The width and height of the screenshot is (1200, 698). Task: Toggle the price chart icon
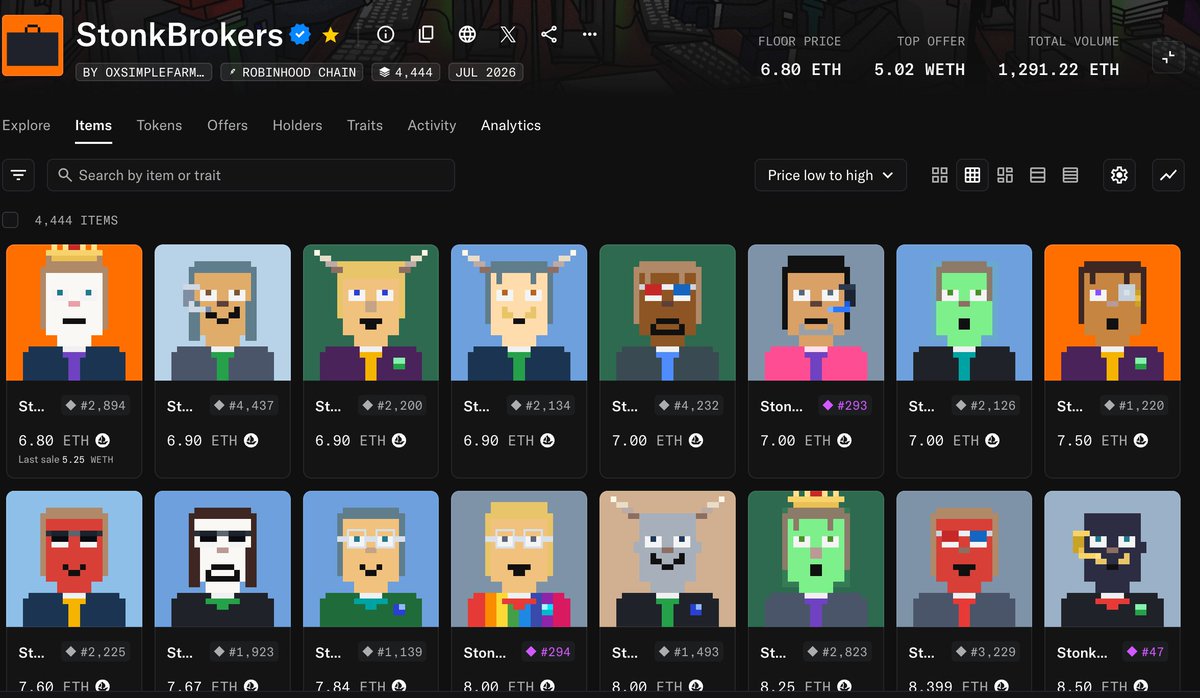coord(1168,175)
